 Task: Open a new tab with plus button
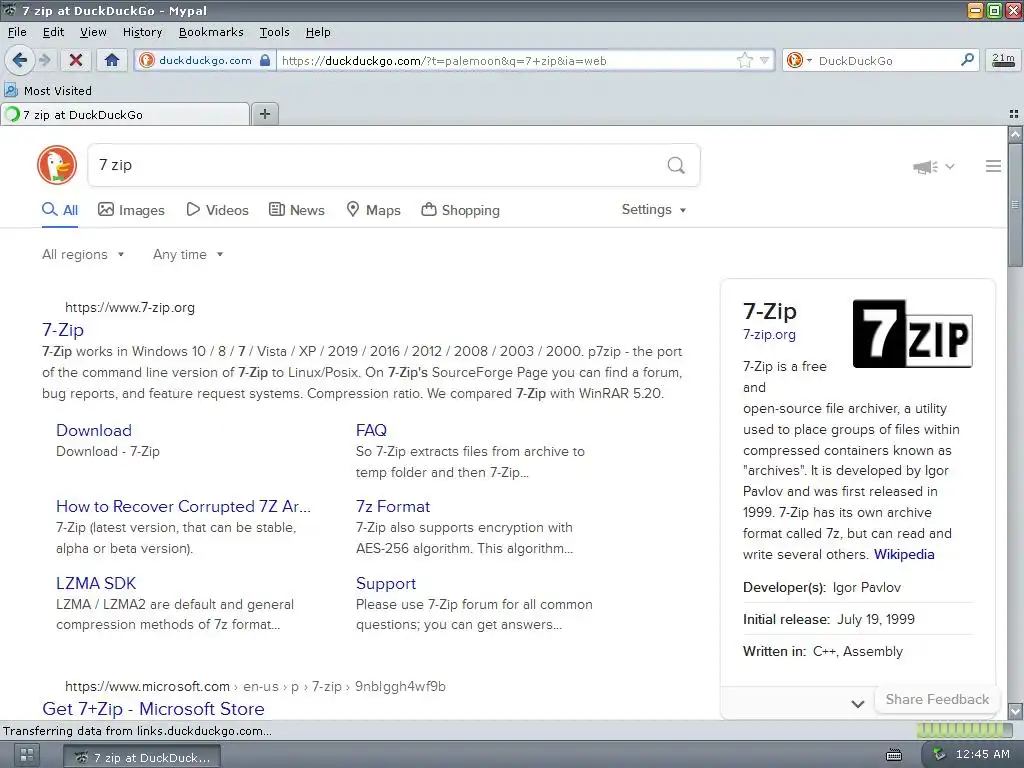point(264,114)
